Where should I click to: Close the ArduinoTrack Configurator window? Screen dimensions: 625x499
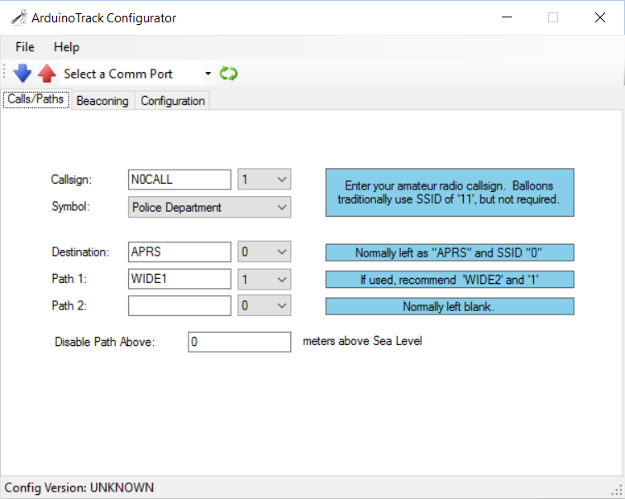tap(600, 17)
